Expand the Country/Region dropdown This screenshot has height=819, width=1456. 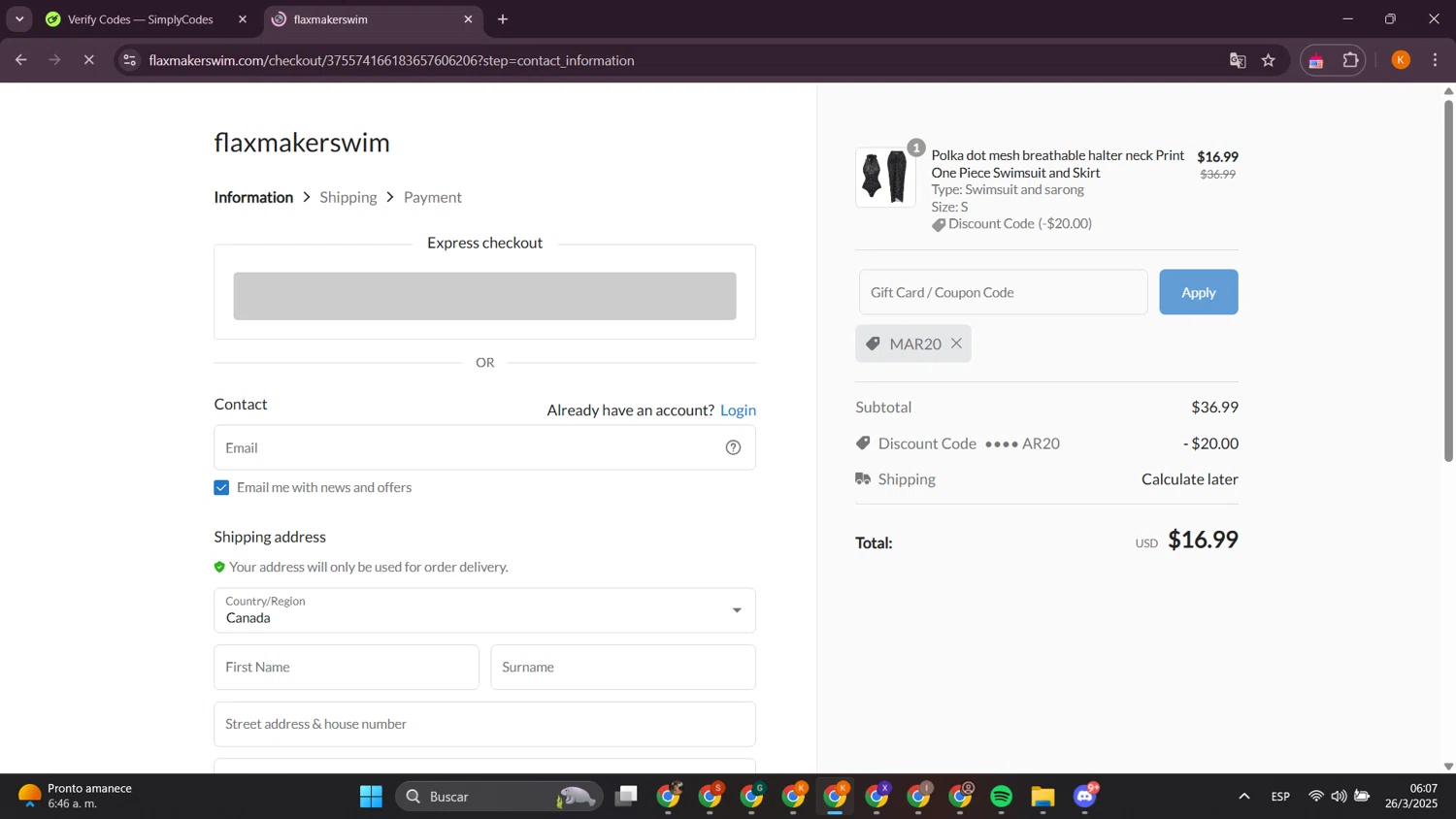(484, 610)
